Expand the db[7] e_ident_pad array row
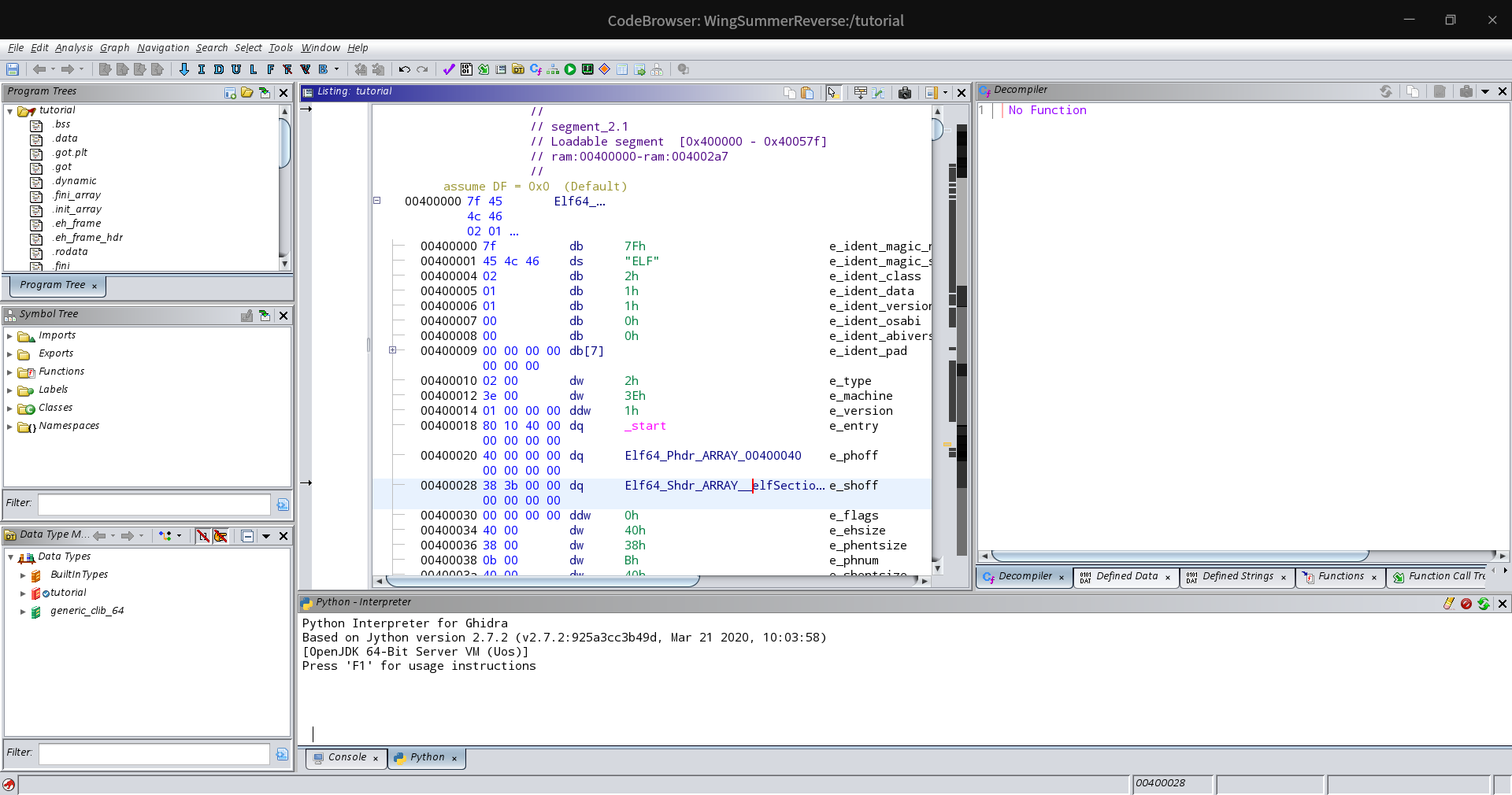The image size is (1512, 795). (392, 350)
